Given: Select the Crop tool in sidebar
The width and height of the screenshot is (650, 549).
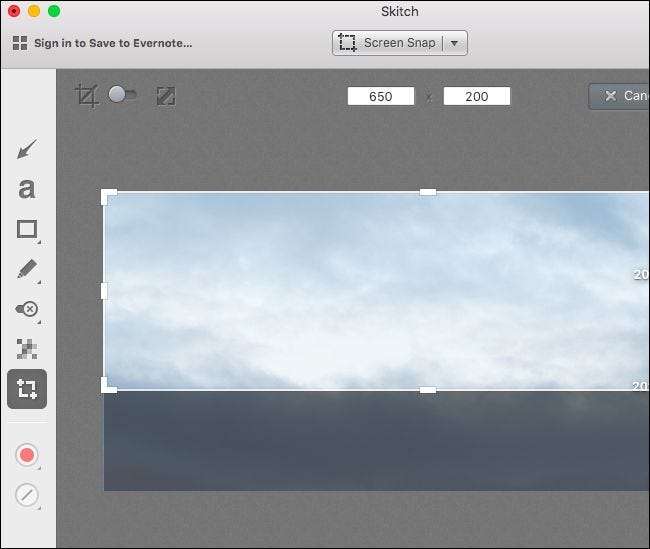Looking at the screenshot, I should [27, 389].
